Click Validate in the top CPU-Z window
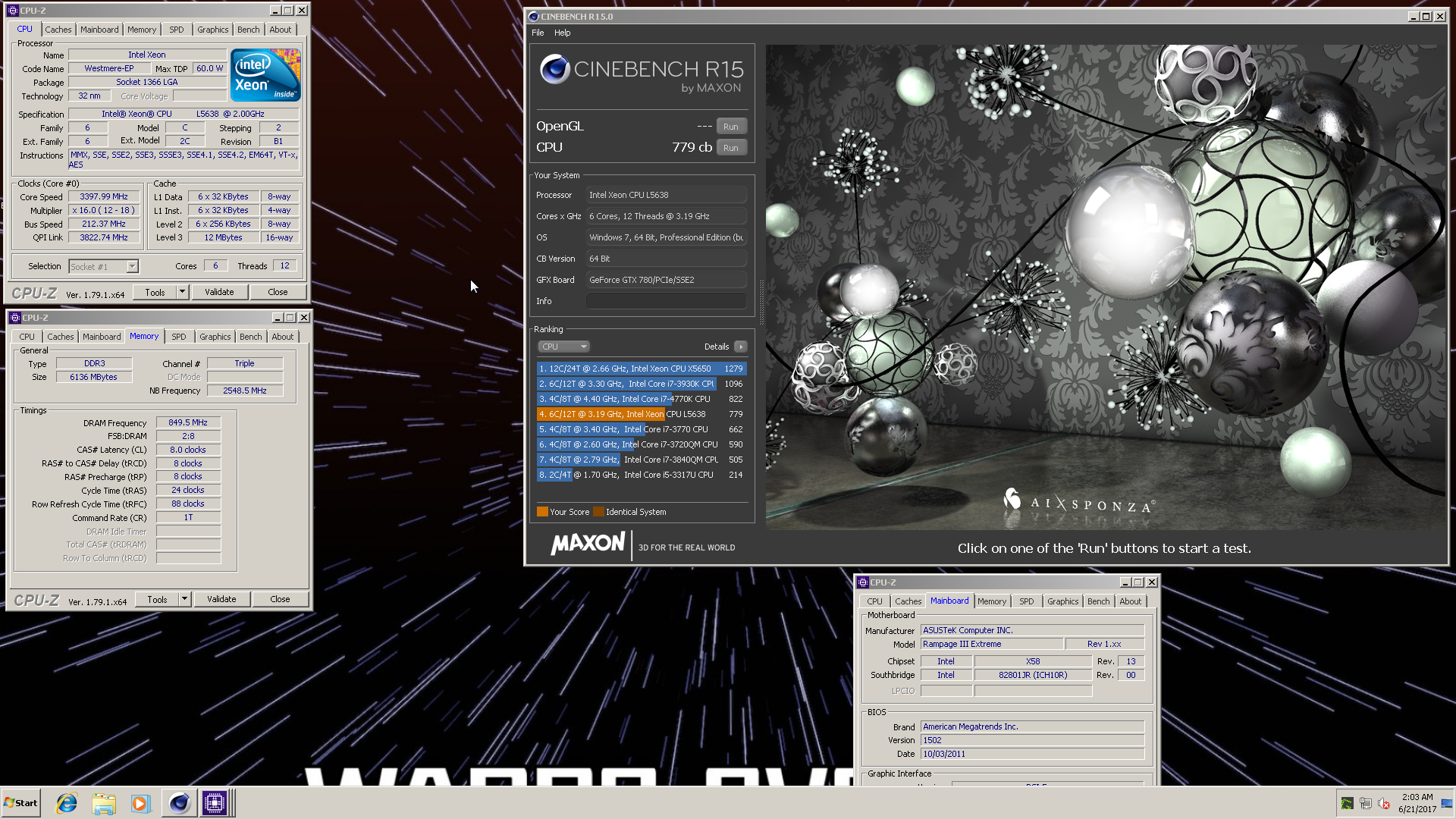Image resolution: width=1456 pixels, height=819 pixels. pyautogui.click(x=219, y=292)
